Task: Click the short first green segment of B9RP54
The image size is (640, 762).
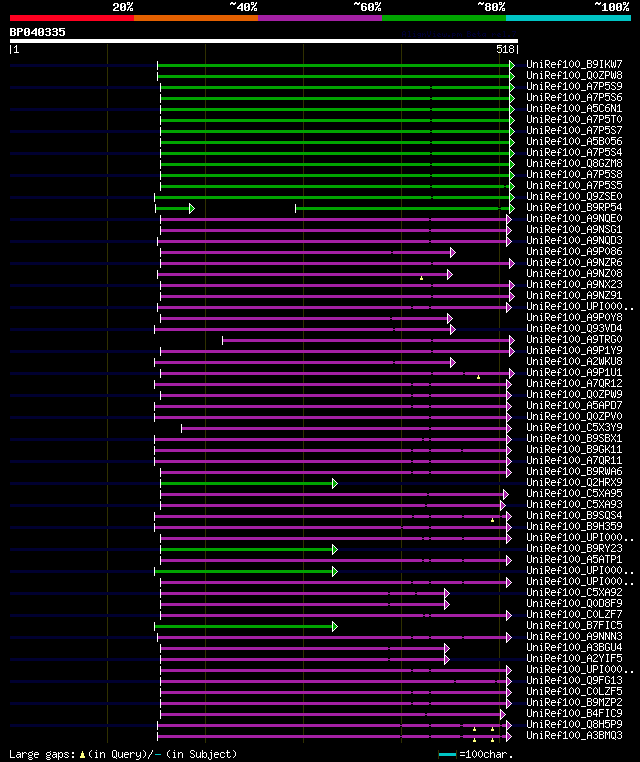Action: (x=175, y=208)
